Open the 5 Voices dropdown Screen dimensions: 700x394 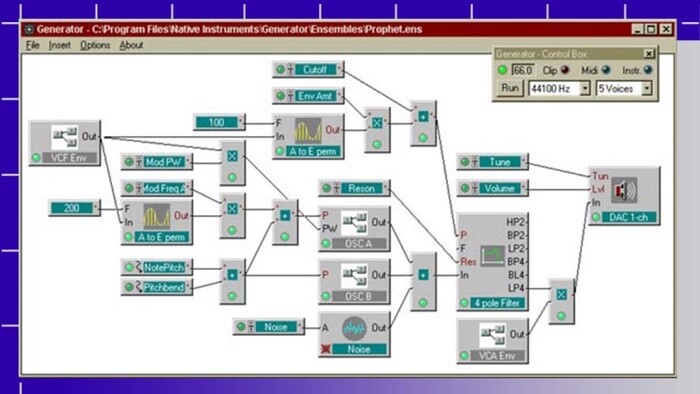646,88
